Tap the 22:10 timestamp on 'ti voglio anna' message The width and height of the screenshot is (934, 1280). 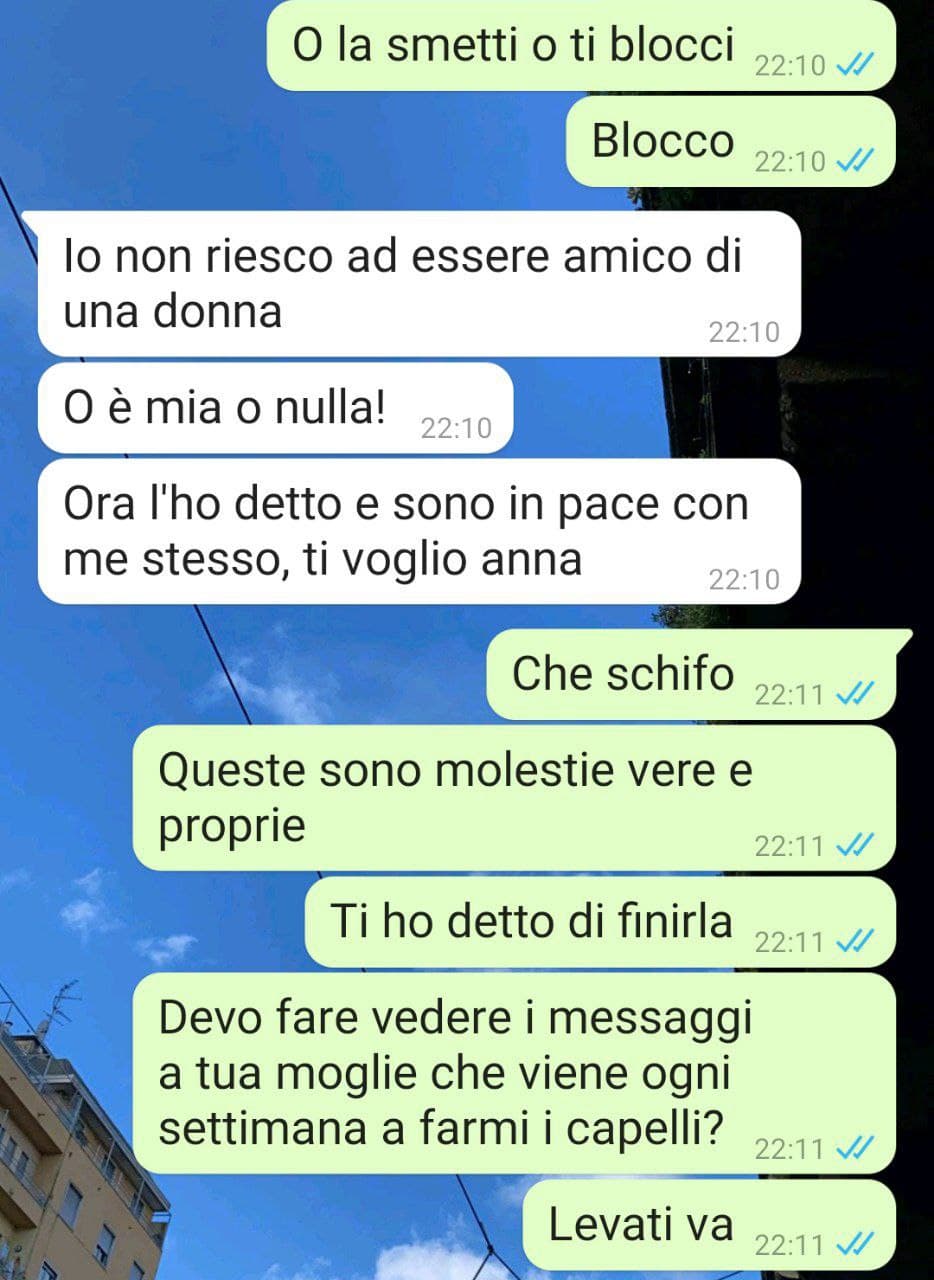coord(744,579)
